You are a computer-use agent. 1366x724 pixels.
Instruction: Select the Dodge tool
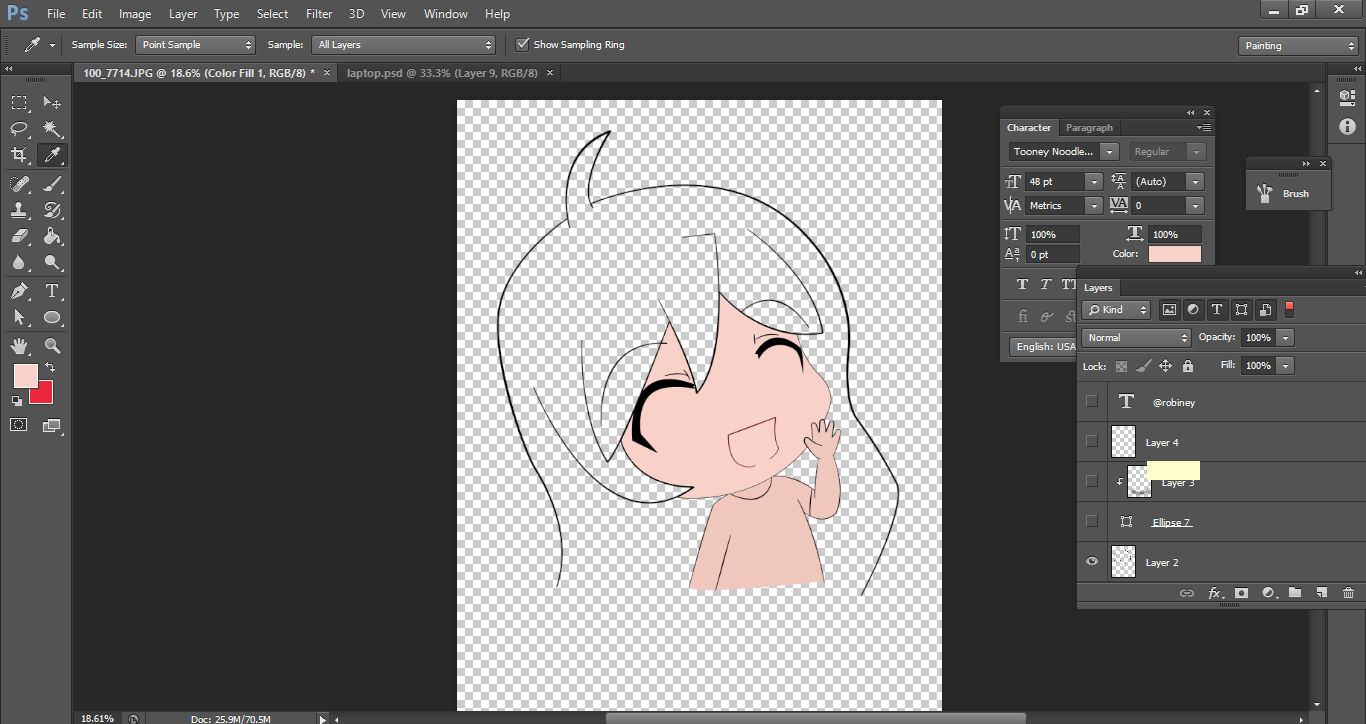(52, 263)
